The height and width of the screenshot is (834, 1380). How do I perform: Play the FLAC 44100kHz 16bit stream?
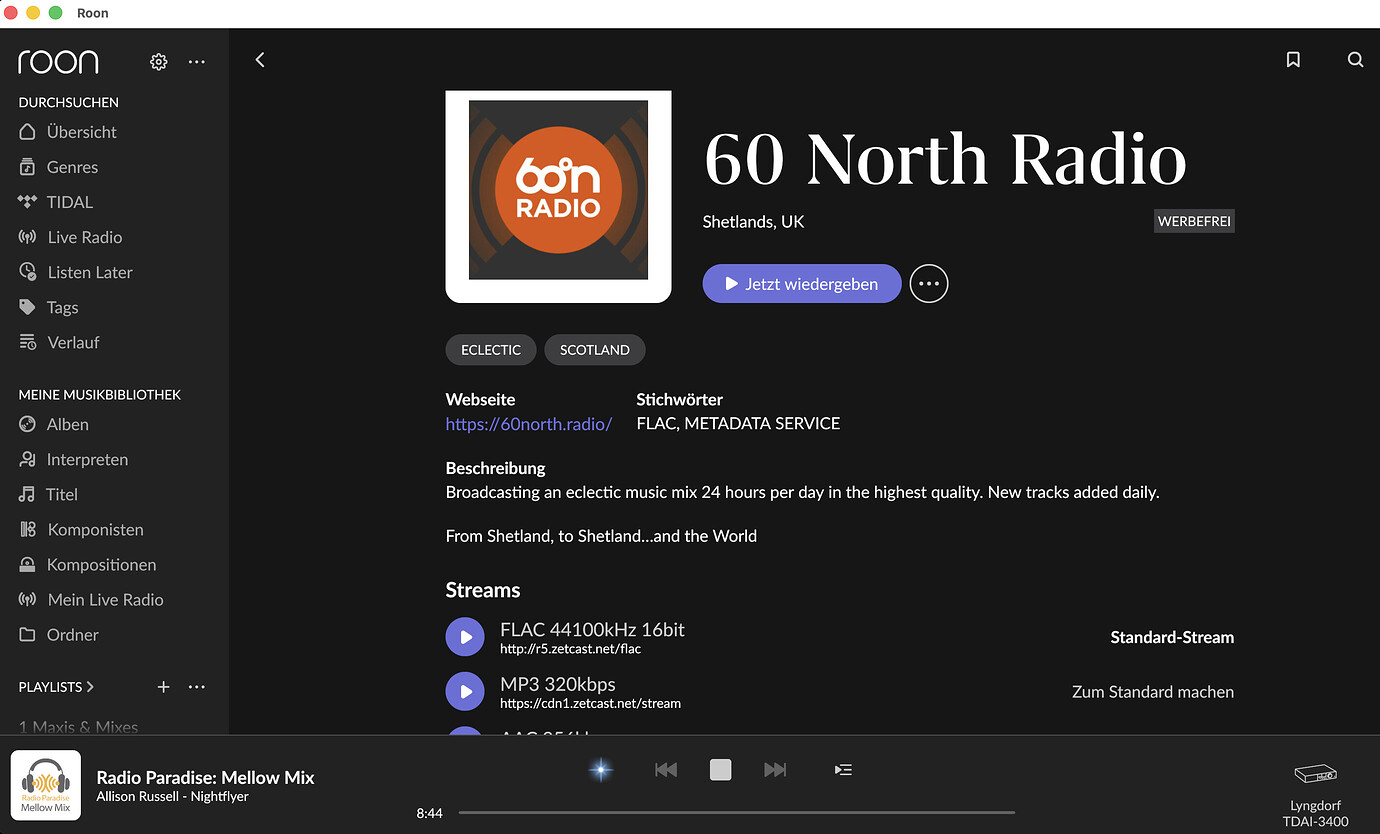(464, 637)
